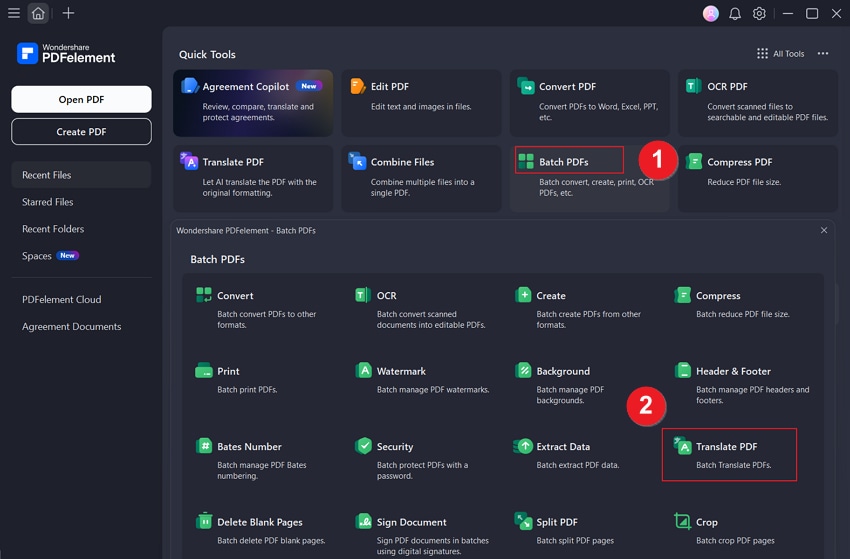Choose batch Print tool icon
The height and width of the screenshot is (559, 850).
coord(204,371)
